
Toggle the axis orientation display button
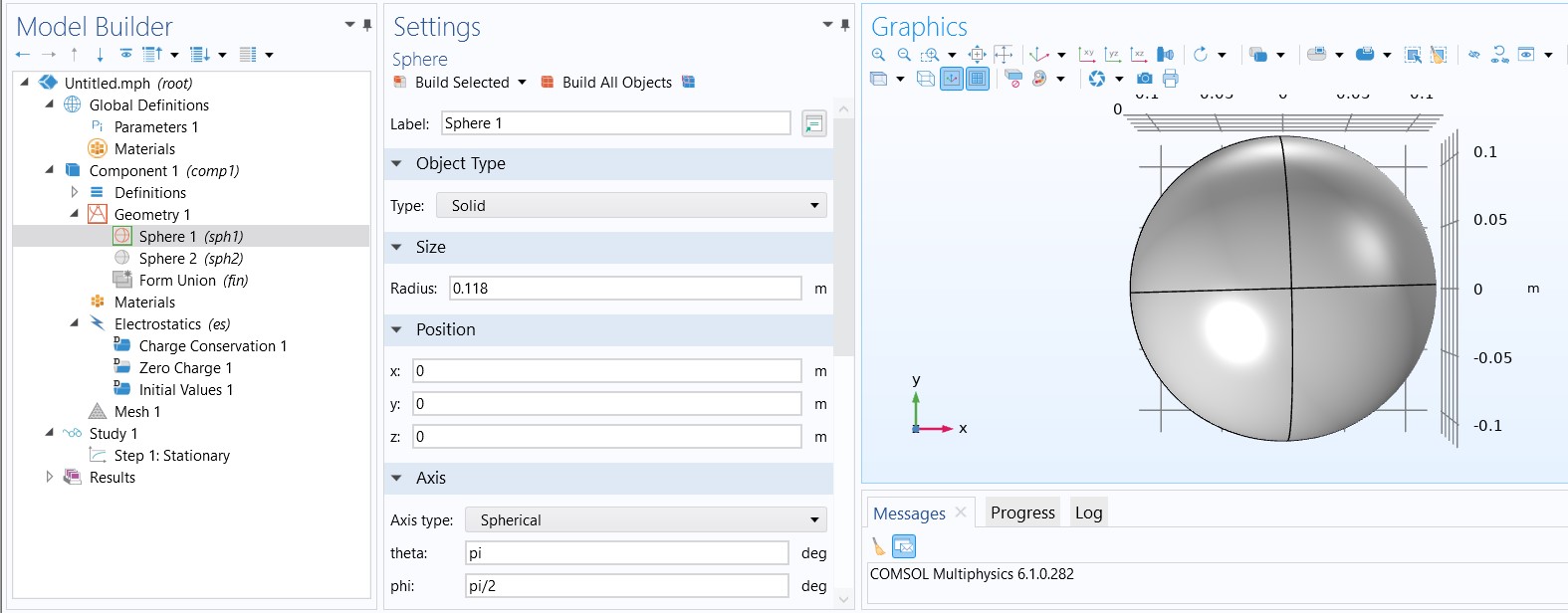pyautogui.click(x=952, y=79)
